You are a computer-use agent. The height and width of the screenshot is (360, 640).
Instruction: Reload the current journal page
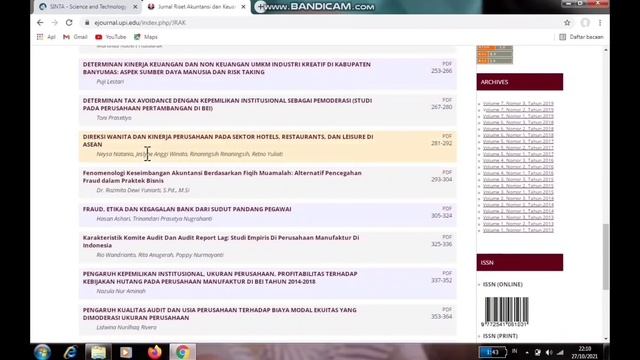pyautogui.click(x=69, y=22)
